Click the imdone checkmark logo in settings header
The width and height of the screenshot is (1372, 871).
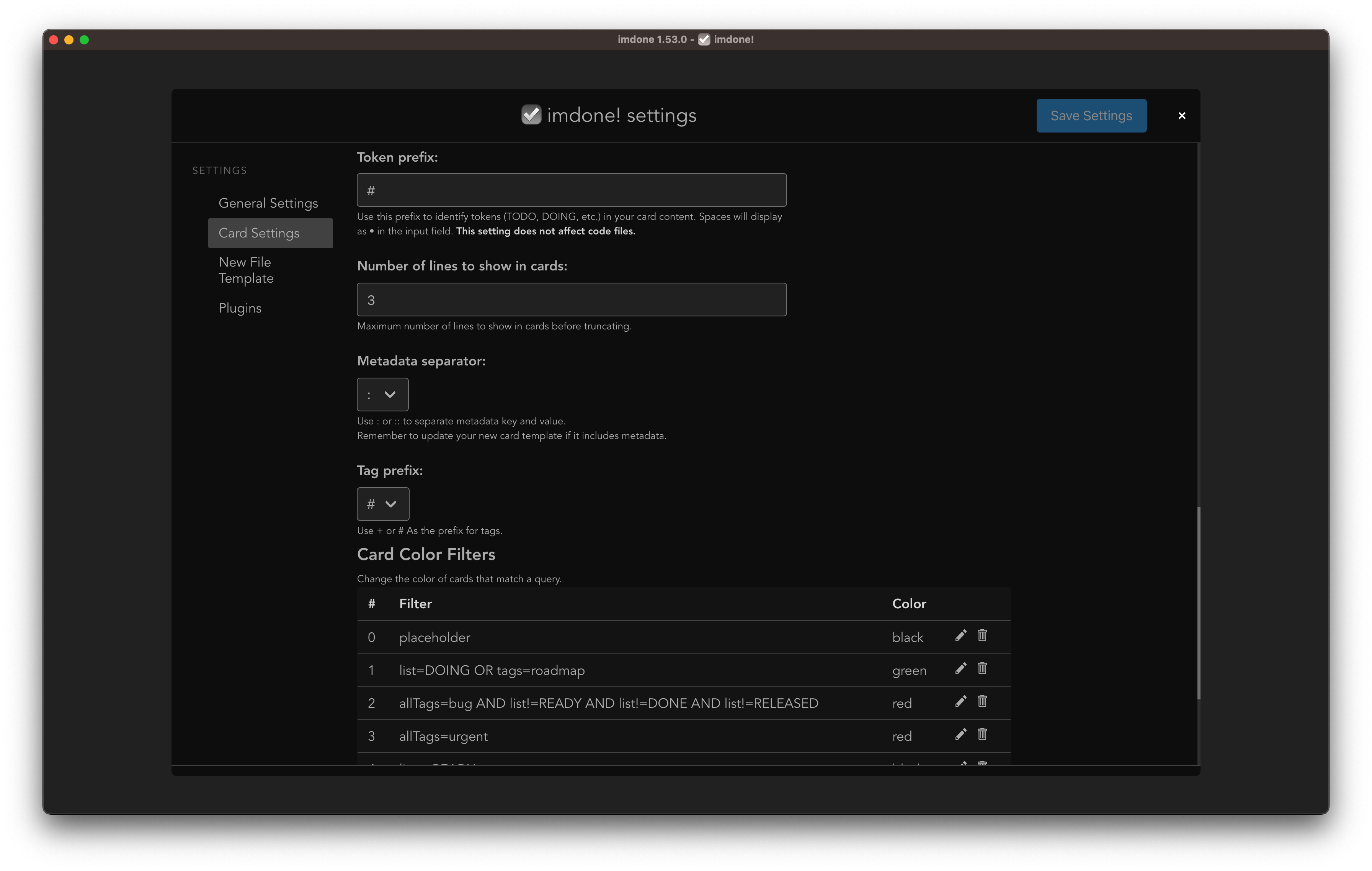click(531, 115)
